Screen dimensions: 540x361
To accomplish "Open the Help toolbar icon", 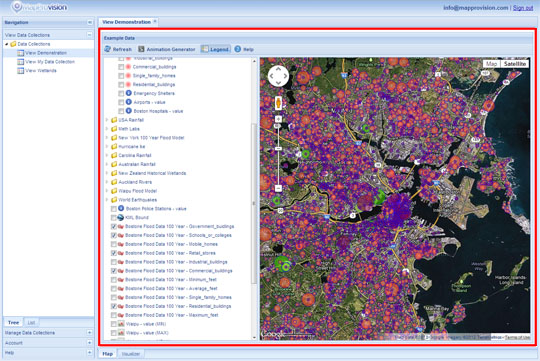I will click(238, 49).
